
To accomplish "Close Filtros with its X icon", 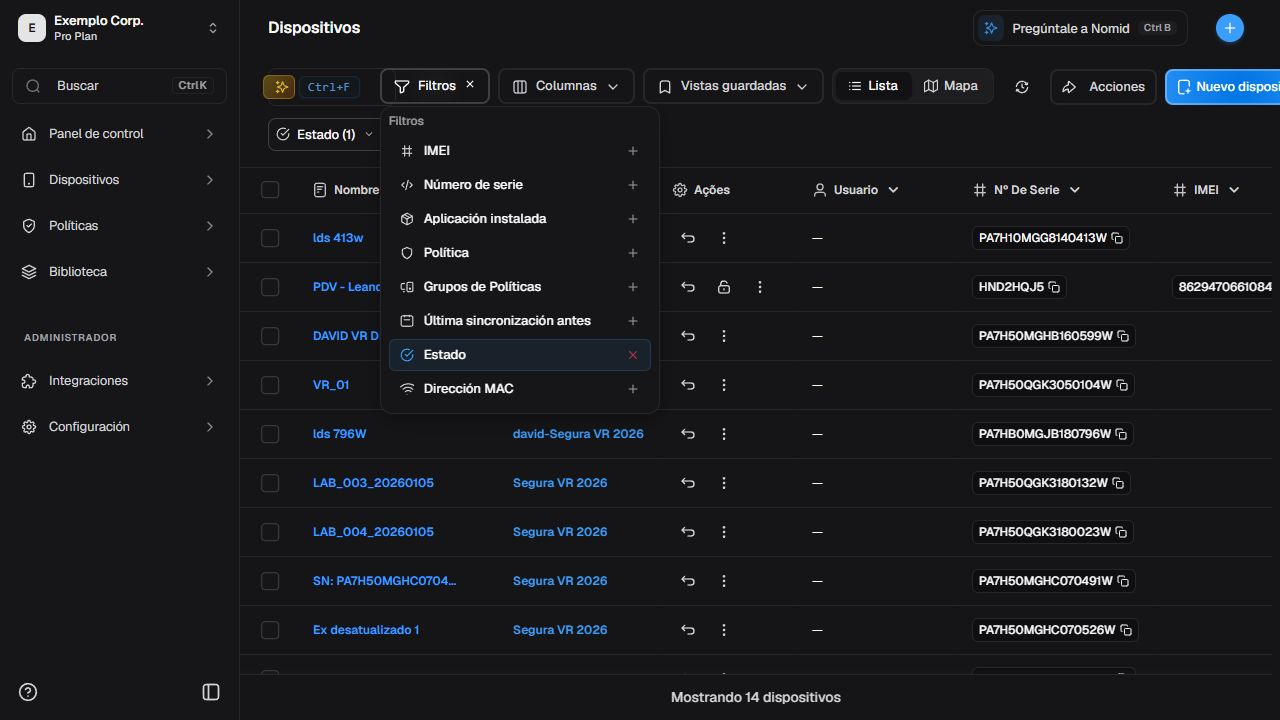I will (x=470, y=85).
